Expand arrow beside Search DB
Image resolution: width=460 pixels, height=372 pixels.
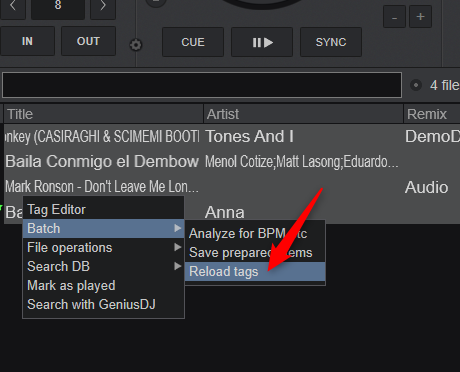(178, 266)
